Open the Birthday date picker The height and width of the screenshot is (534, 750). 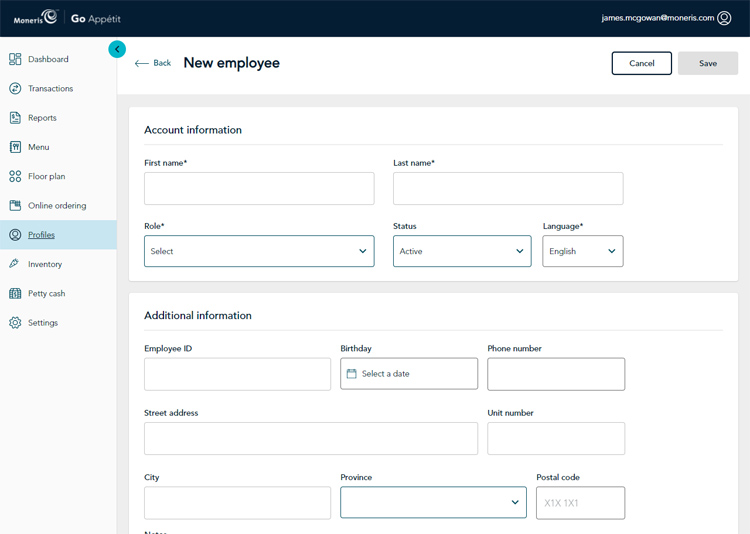click(408, 374)
